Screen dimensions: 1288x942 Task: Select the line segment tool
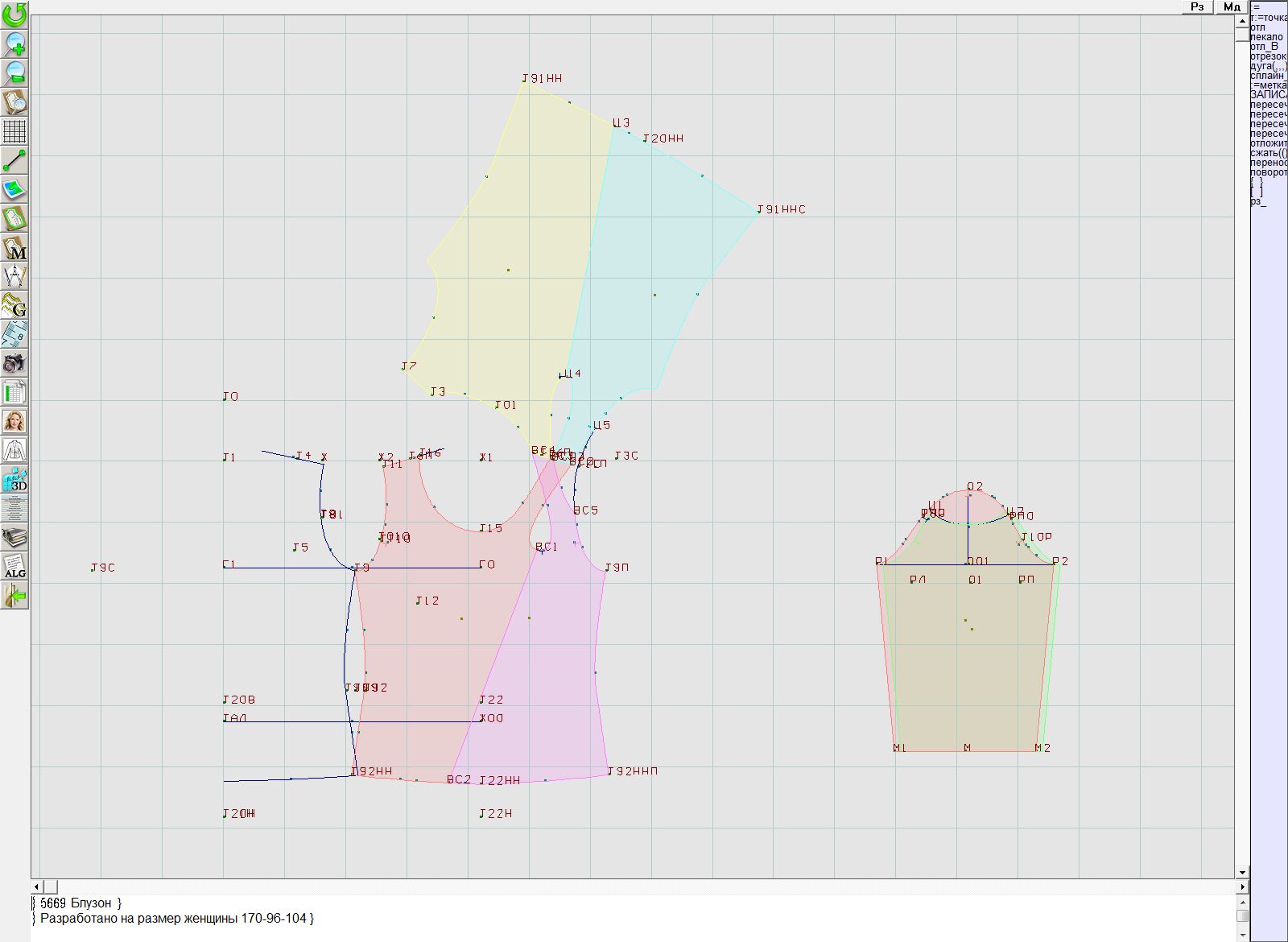click(14, 160)
